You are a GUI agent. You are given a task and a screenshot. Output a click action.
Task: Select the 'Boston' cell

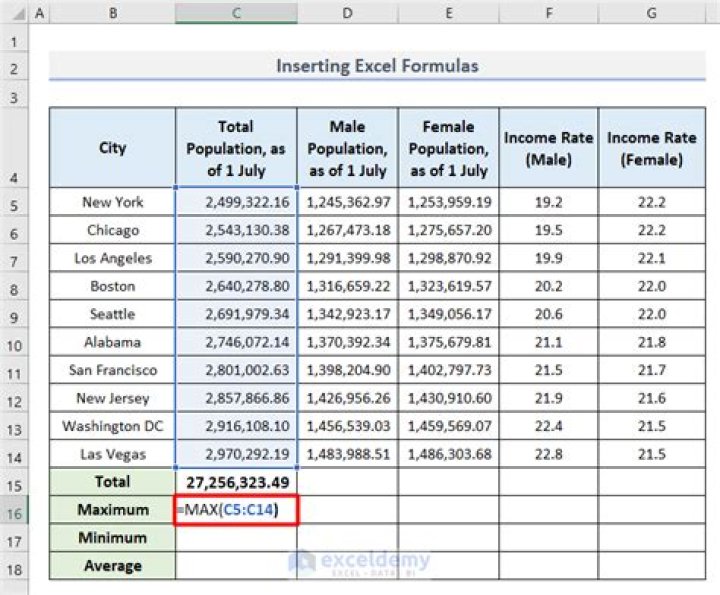coord(112,286)
